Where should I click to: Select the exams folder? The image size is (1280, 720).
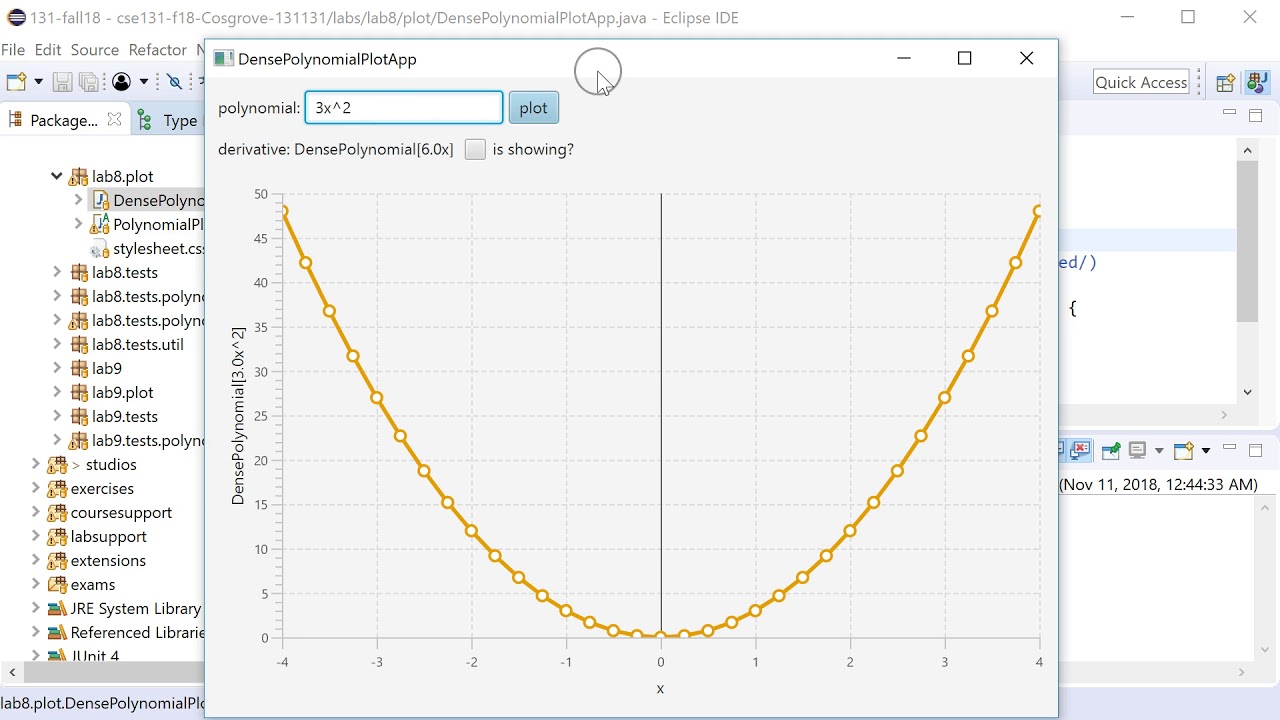(93, 584)
